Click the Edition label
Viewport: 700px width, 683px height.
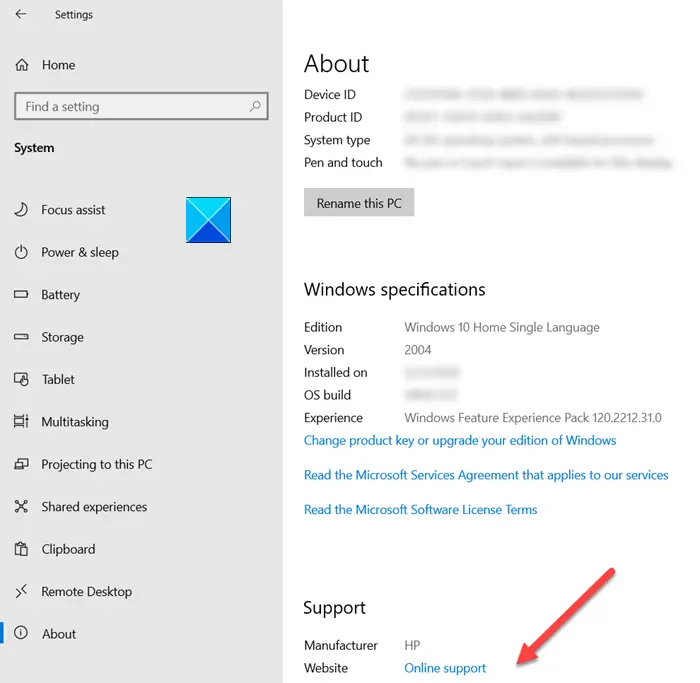point(323,327)
